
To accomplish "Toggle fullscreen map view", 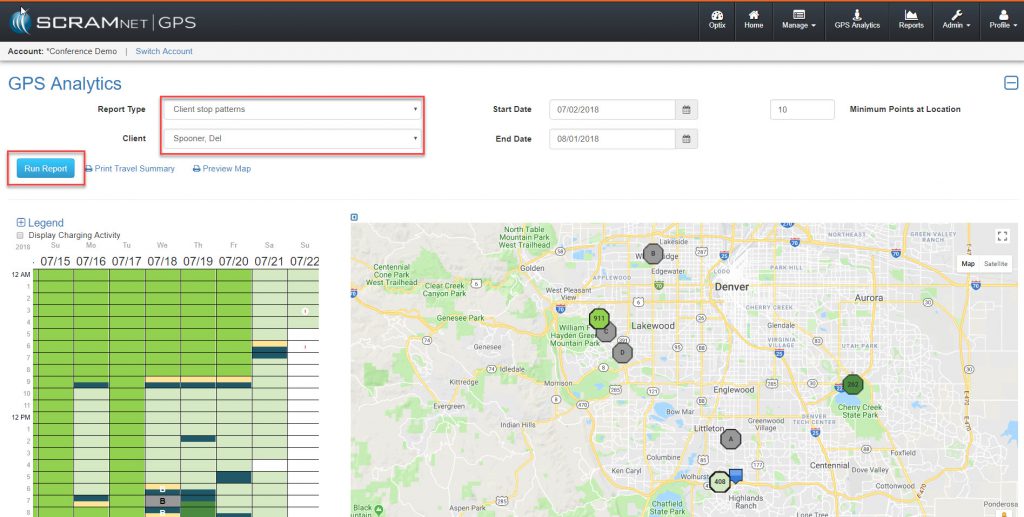I will coord(1002,236).
